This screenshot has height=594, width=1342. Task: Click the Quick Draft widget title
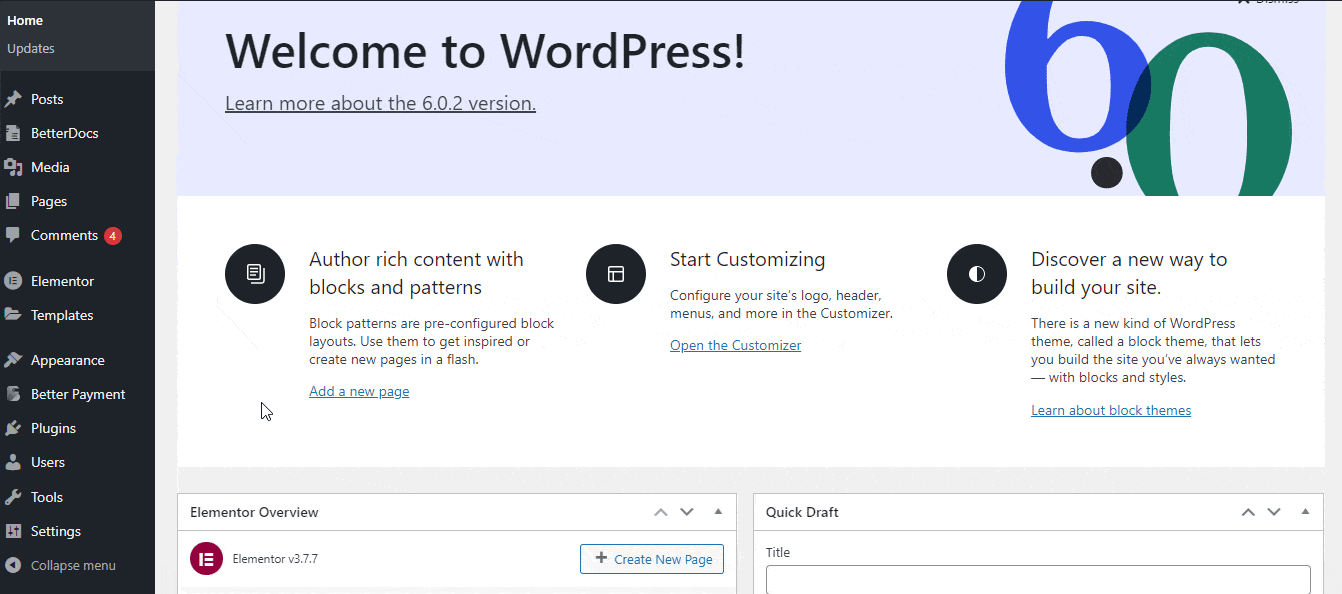pyautogui.click(x=802, y=512)
